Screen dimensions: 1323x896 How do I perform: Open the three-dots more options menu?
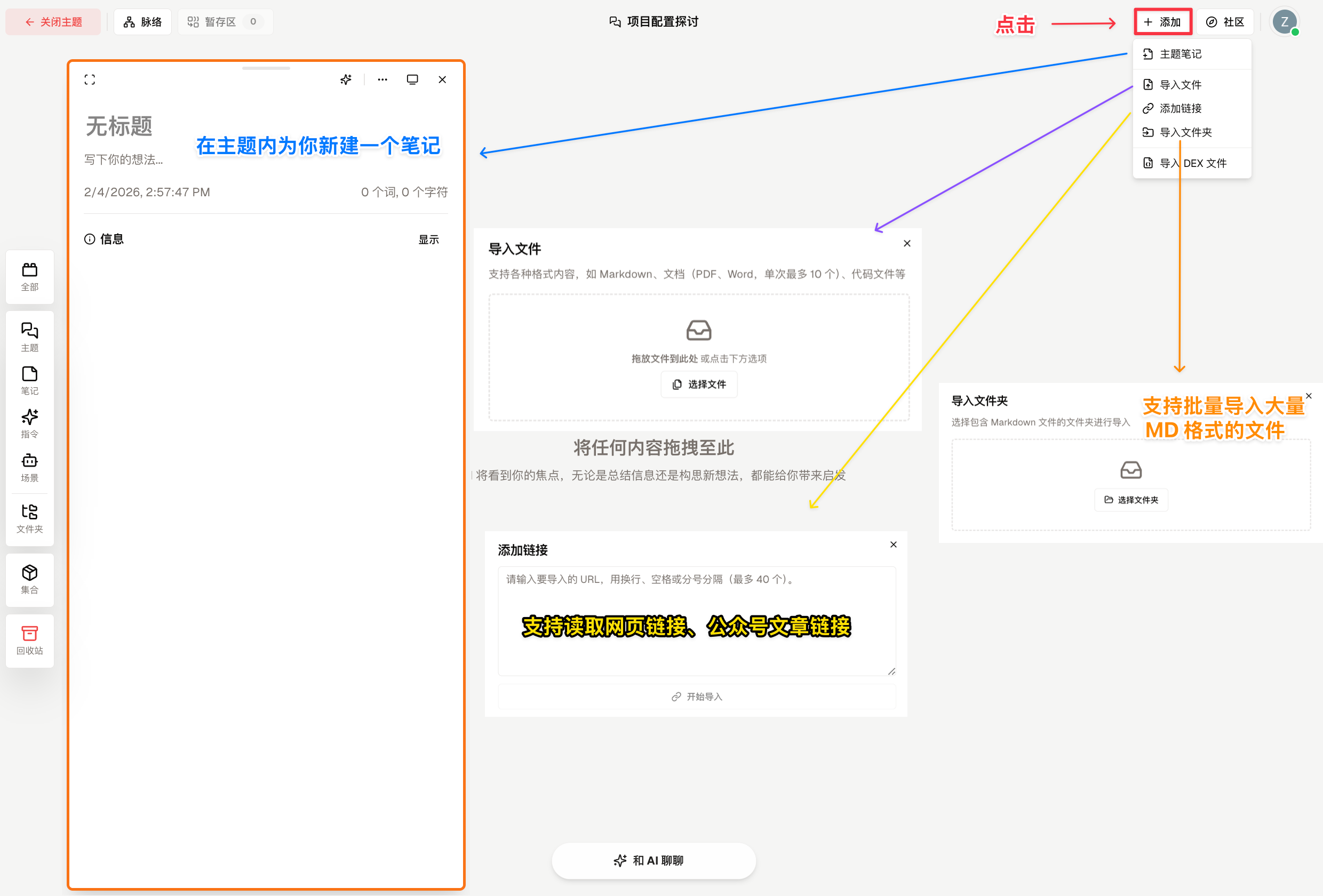click(x=382, y=79)
